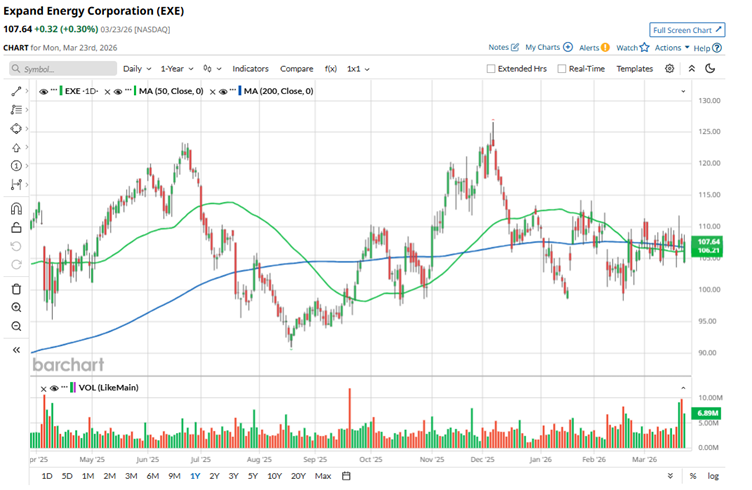Select the 5Y time range tab
752x490 pixels.
(254, 476)
